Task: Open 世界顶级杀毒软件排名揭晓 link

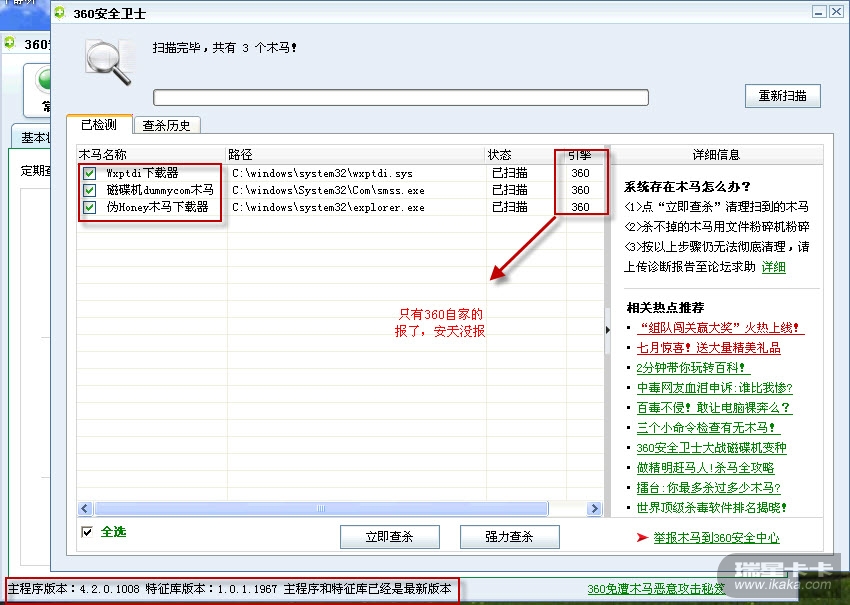Action: click(x=711, y=507)
